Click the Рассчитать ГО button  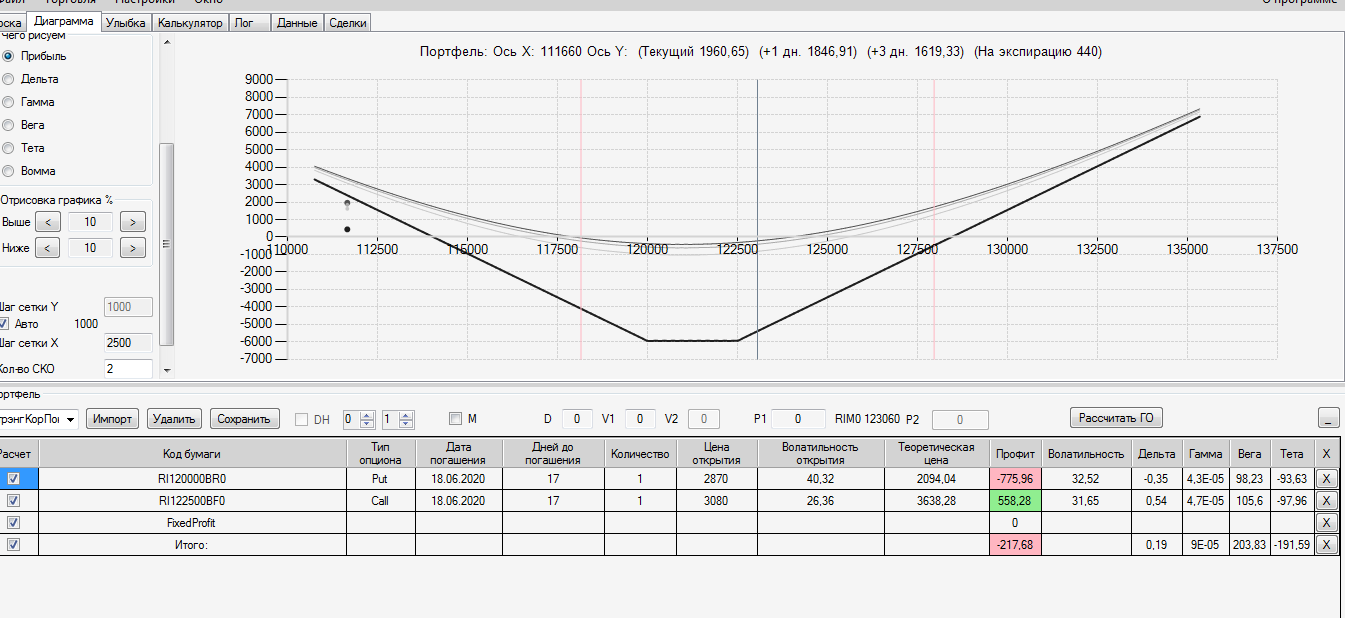[1117, 418]
